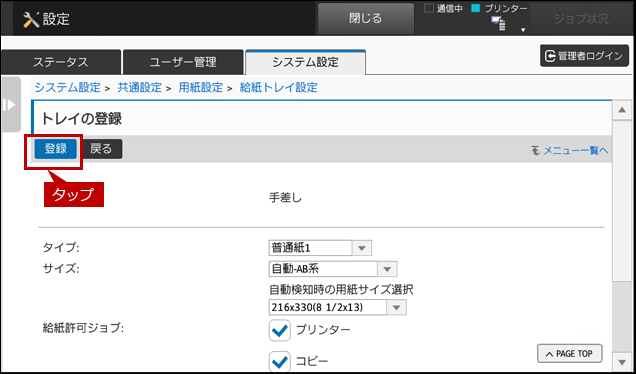The height and width of the screenshot is (374, 636).
Task: Click the トレイの登録 heading
Action: tap(82, 118)
